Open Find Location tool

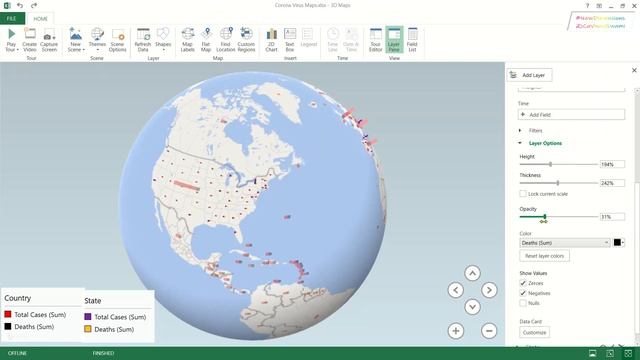pos(226,40)
